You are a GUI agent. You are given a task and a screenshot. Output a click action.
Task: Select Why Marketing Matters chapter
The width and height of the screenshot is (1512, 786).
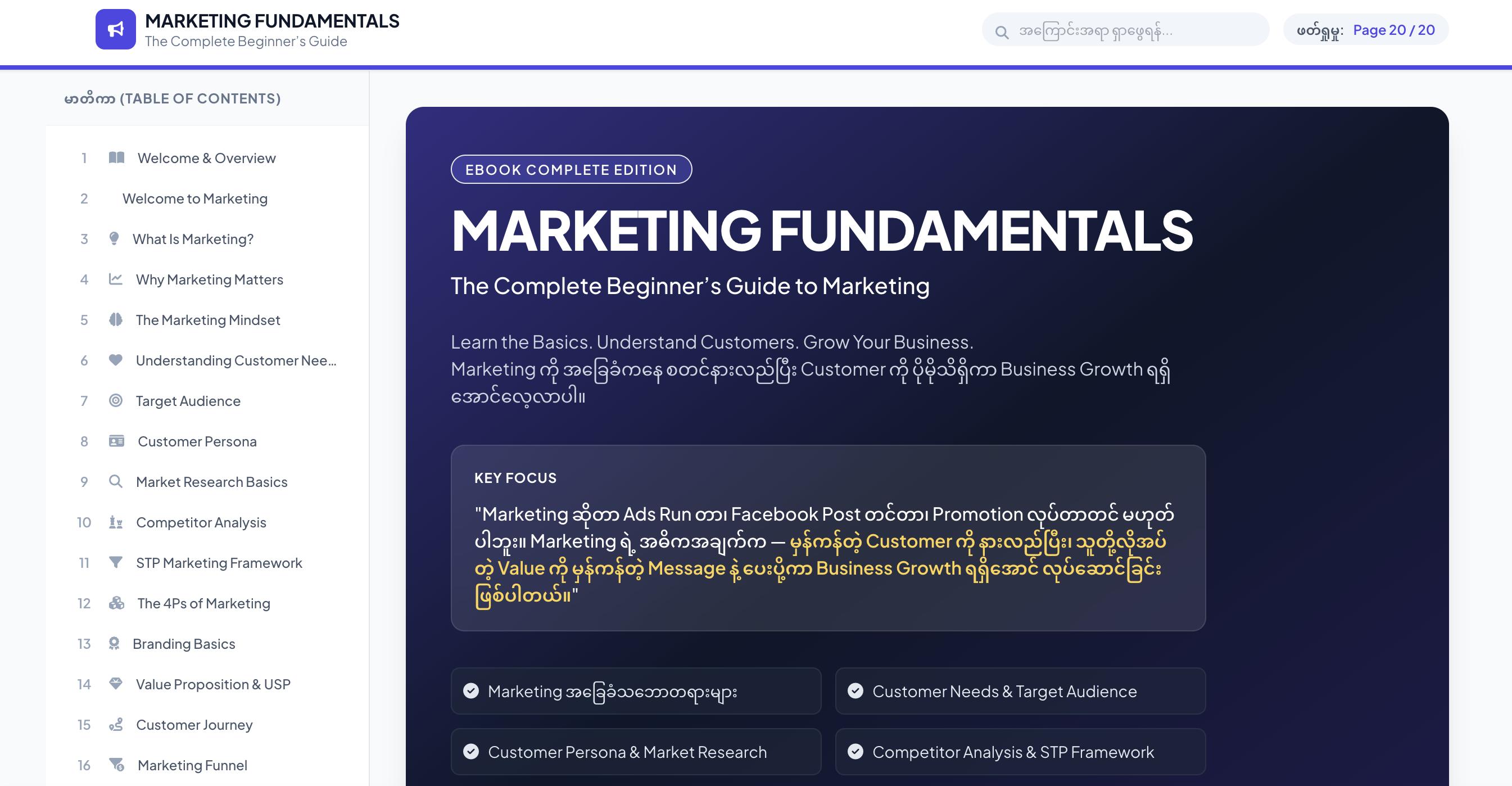click(x=207, y=279)
